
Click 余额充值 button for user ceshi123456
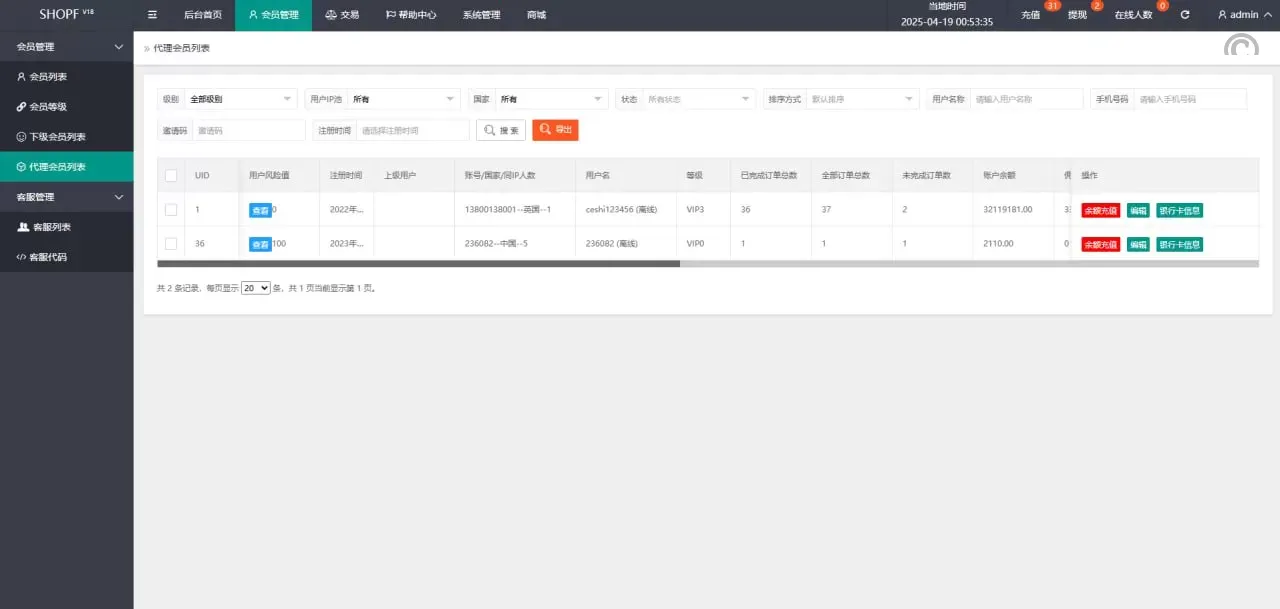[x=1100, y=210]
